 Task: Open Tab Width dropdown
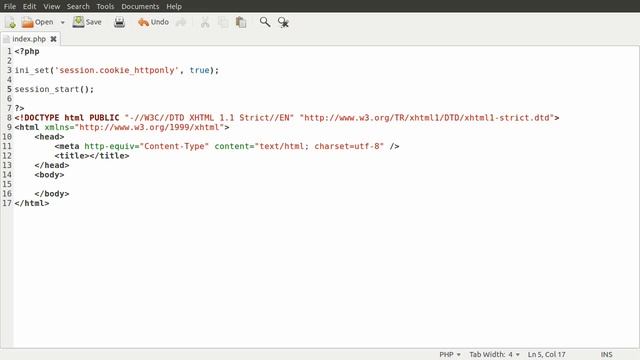pyautogui.click(x=494, y=354)
